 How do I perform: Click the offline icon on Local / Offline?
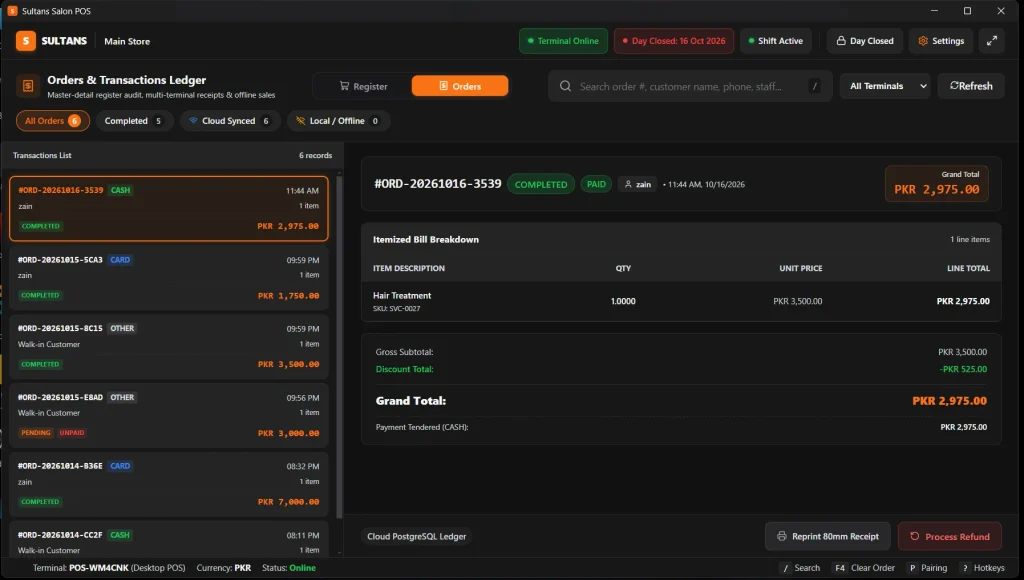click(300, 121)
